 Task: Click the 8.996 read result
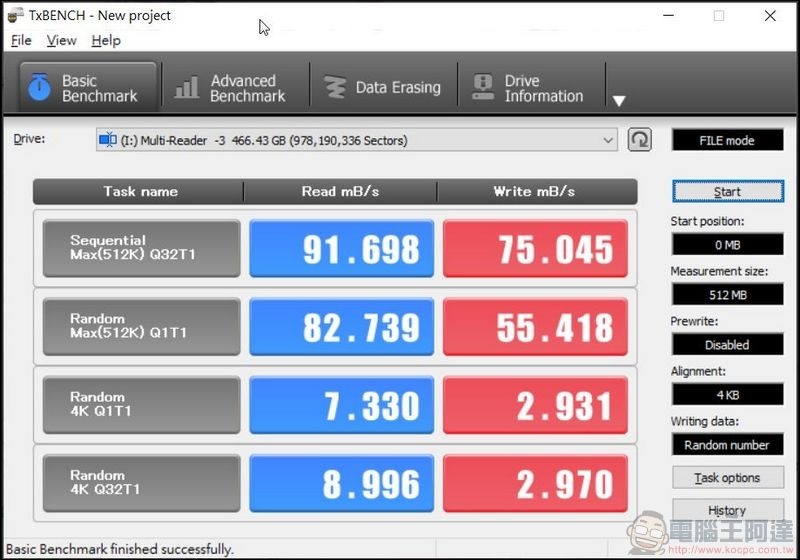pyautogui.click(x=341, y=483)
